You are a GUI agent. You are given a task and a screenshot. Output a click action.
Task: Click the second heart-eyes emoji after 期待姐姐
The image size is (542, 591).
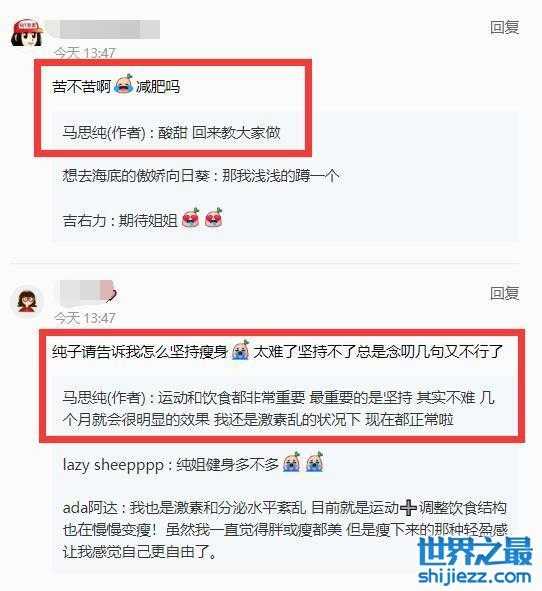click(214, 217)
